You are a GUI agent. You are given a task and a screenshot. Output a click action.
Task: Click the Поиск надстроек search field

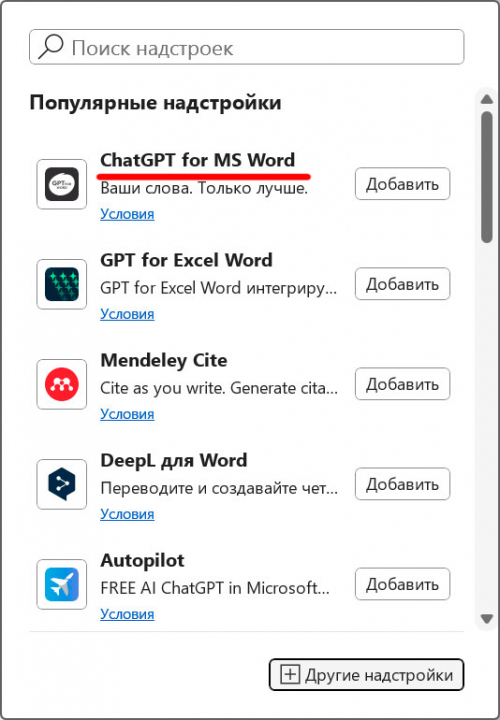[247, 47]
